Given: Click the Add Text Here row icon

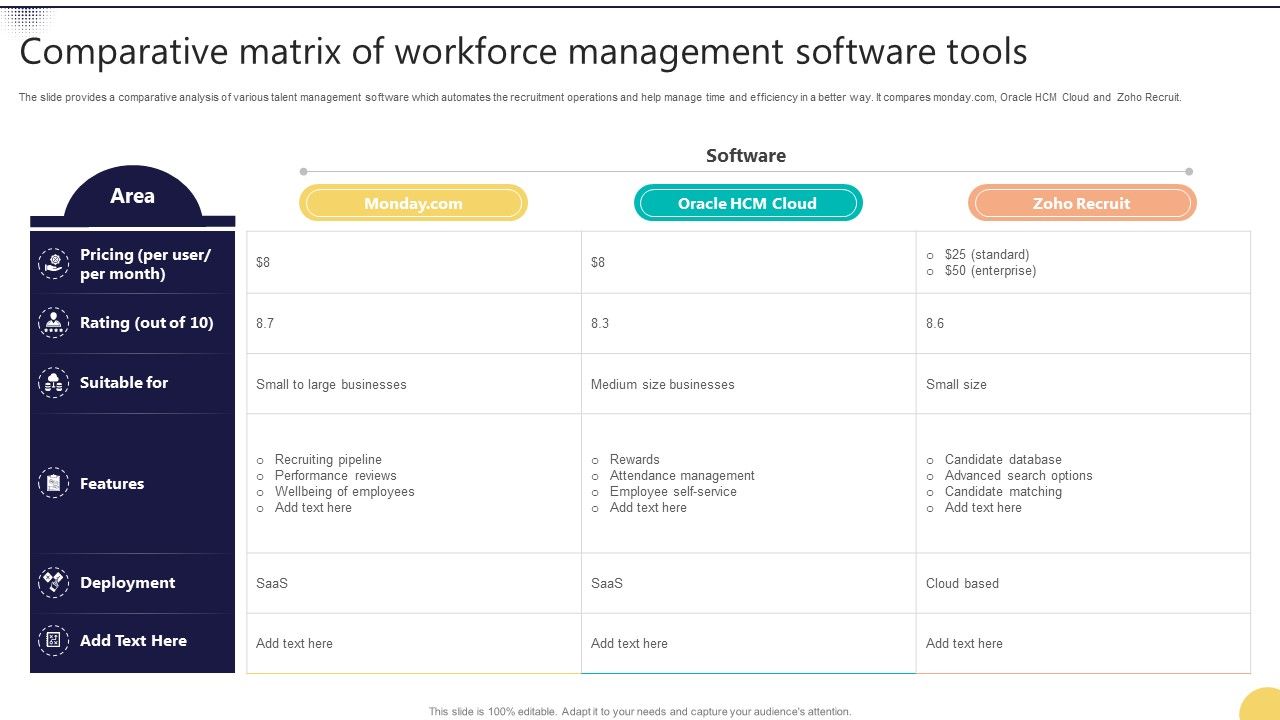Looking at the screenshot, I should point(53,640).
